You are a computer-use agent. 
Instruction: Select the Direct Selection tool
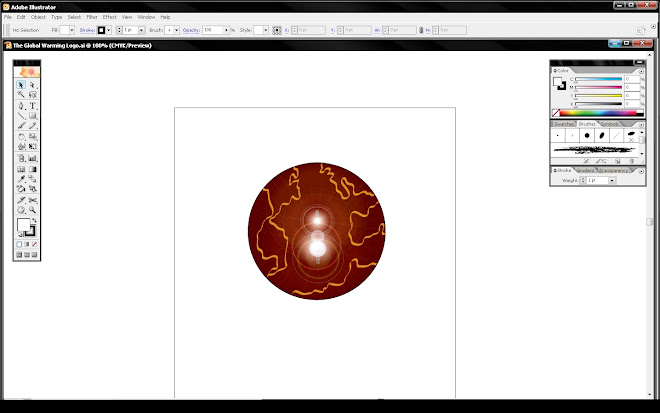[x=32, y=85]
